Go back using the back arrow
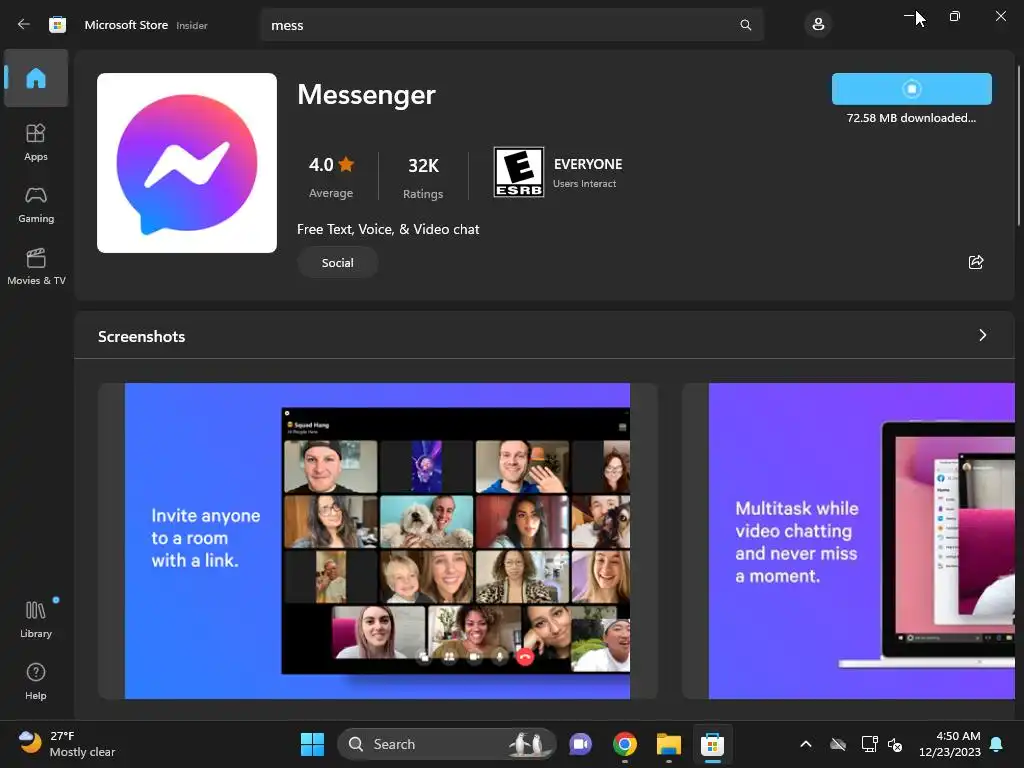The width and height of the screenshot is (1024, 768). [x=24, y=25]
